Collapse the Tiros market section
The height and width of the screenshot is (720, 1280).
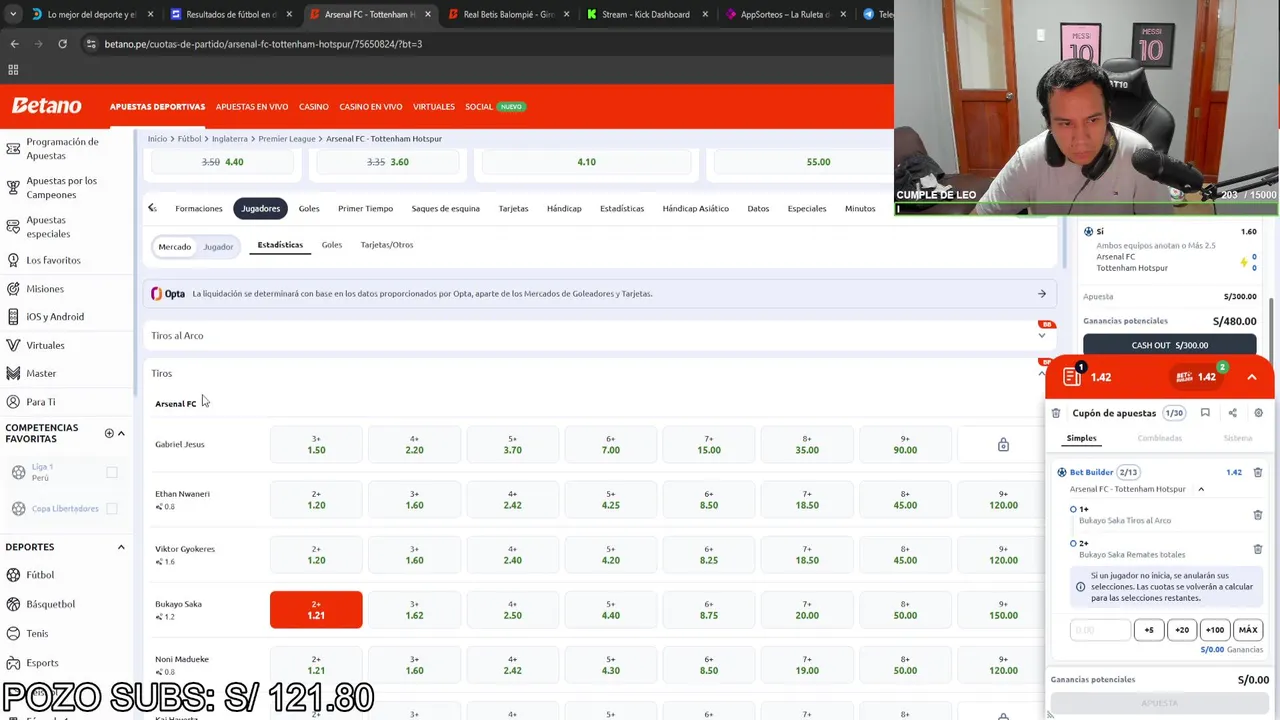click(1042, 373)
